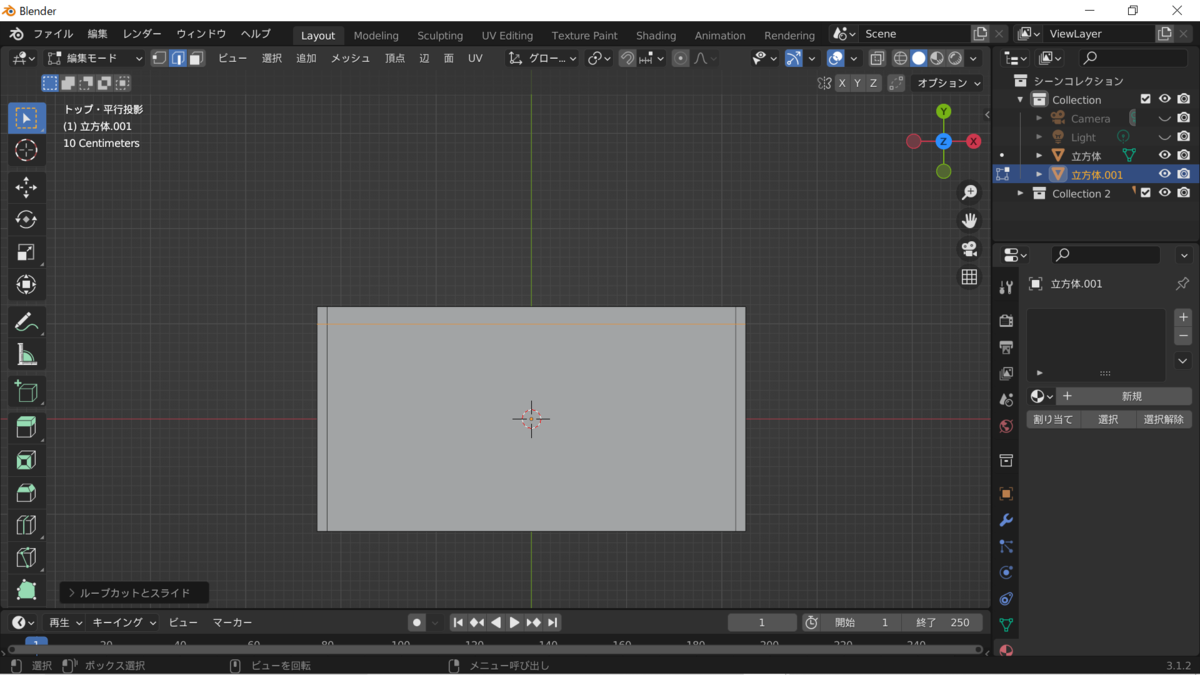1200x675 pixels.
Task: Click the Zoom magnifier viewport icon
Action: 969,192
